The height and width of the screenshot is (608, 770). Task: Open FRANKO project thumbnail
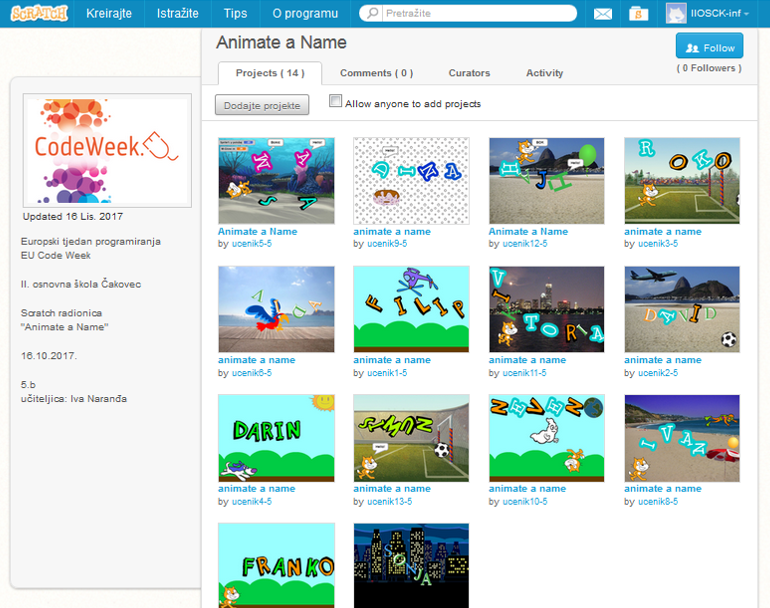pos(276,566)
